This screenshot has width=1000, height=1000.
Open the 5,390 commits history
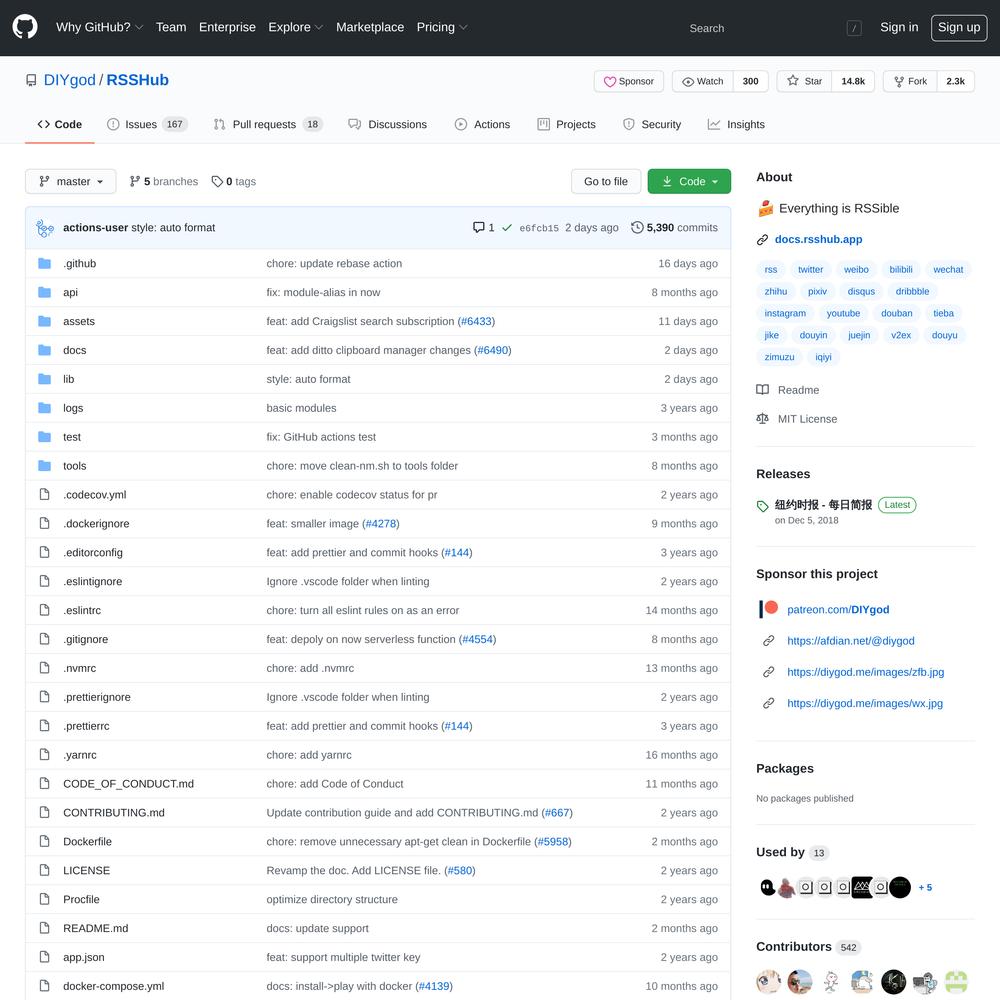674,228
